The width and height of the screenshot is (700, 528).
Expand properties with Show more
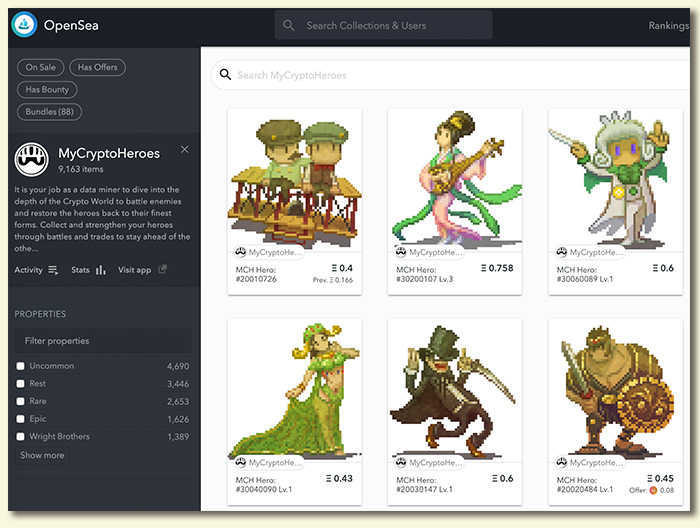point(42,455)
